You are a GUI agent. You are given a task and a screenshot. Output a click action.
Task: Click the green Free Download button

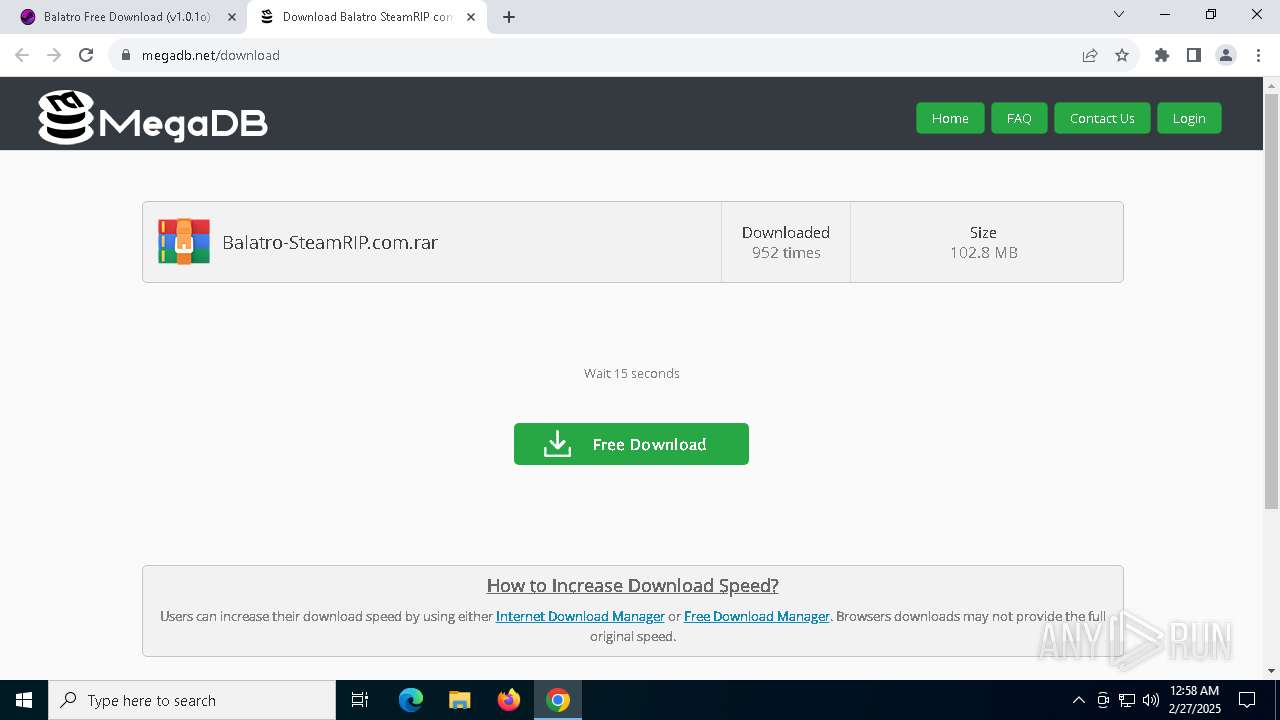click(x=631, y=444)
